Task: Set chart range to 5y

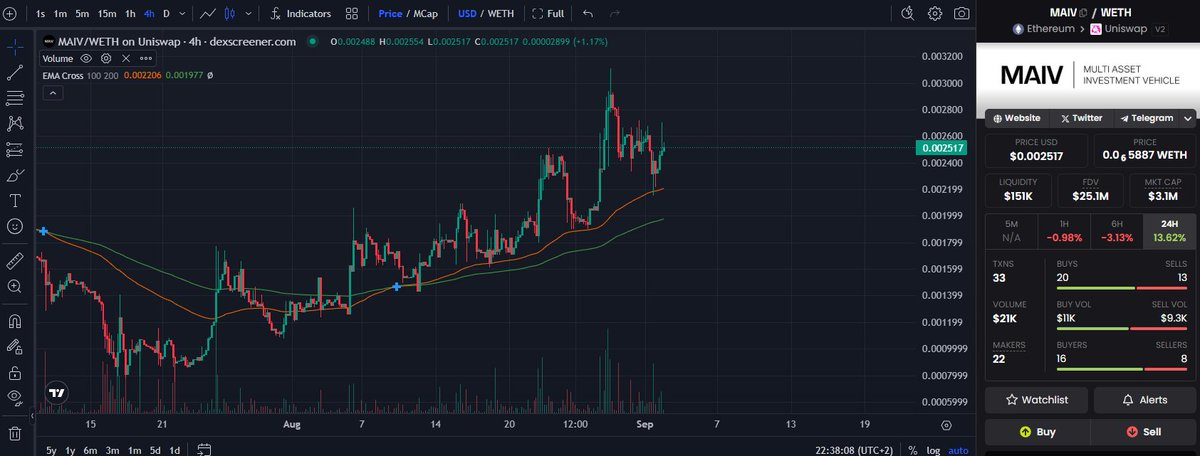Action: 52,450
